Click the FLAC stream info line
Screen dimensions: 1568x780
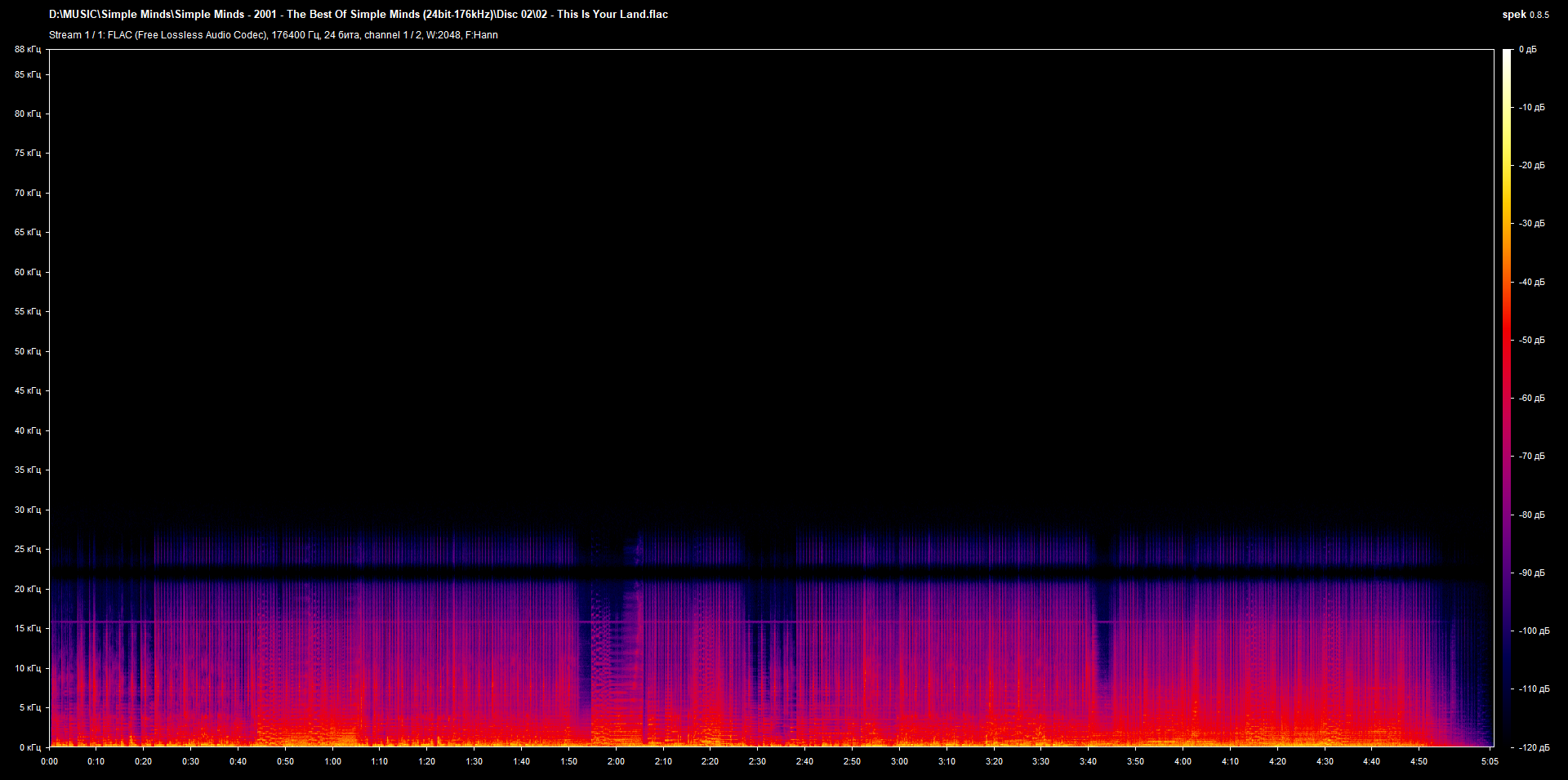click(x=274, y=35)
